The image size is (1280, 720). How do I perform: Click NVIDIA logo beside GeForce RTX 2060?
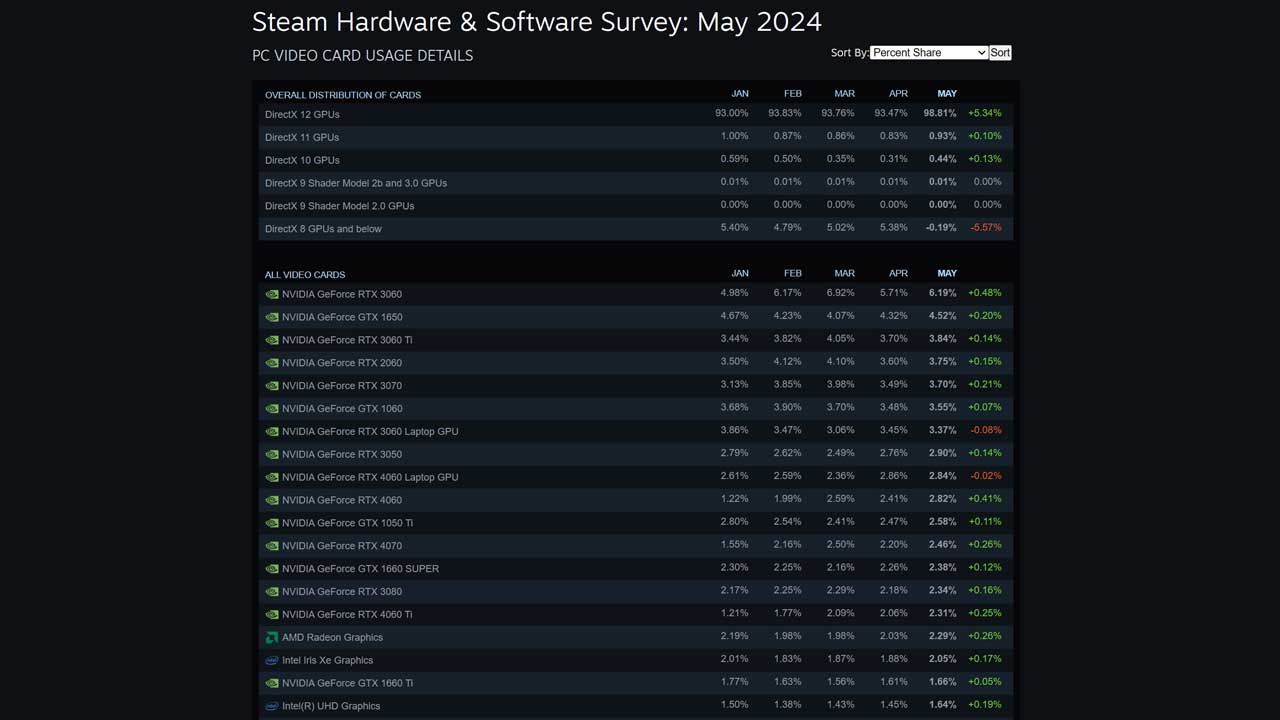click(272, 363)
